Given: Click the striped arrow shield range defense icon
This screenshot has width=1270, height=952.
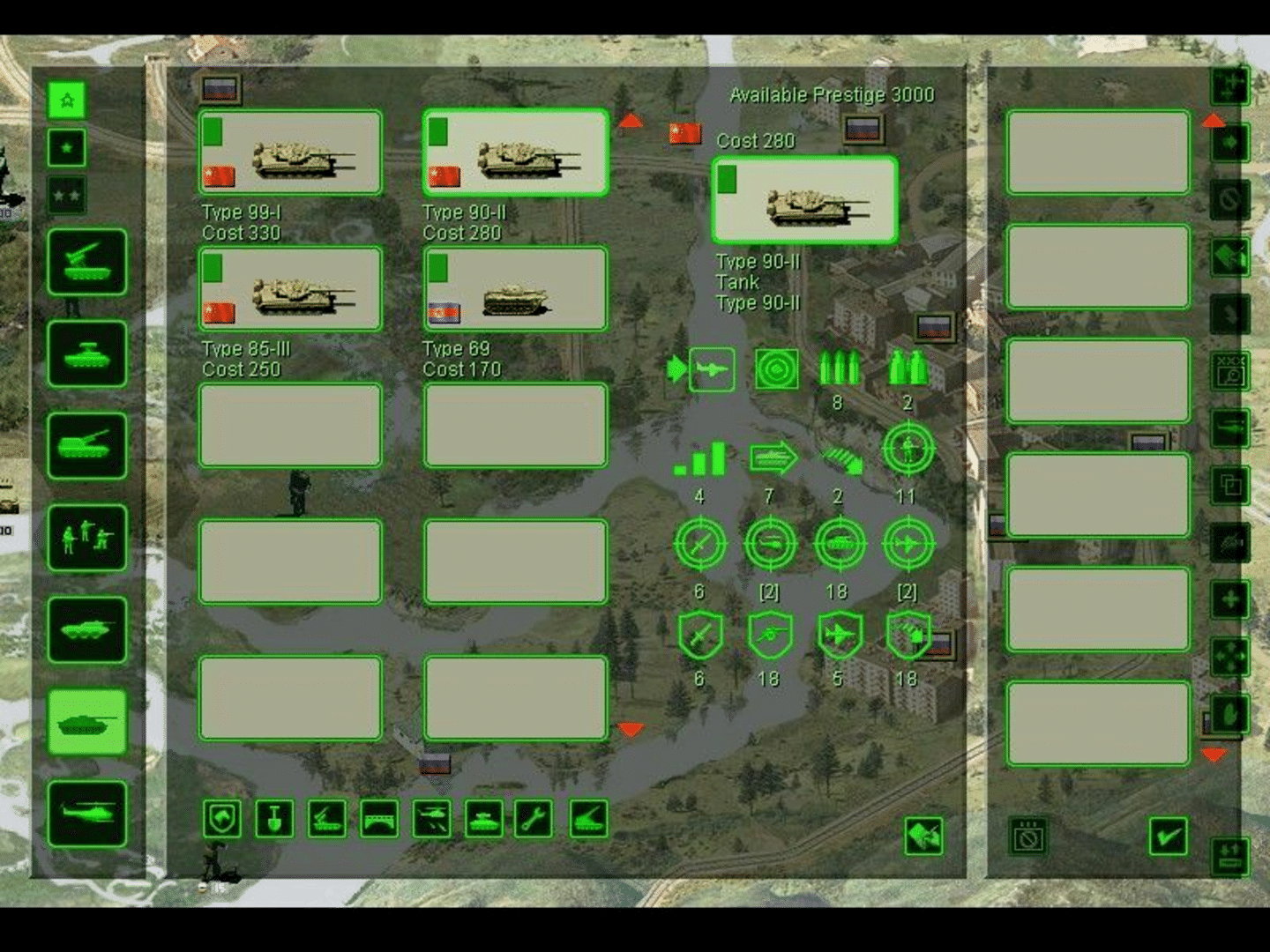Looking at the screenshot, I should [908, 636].
